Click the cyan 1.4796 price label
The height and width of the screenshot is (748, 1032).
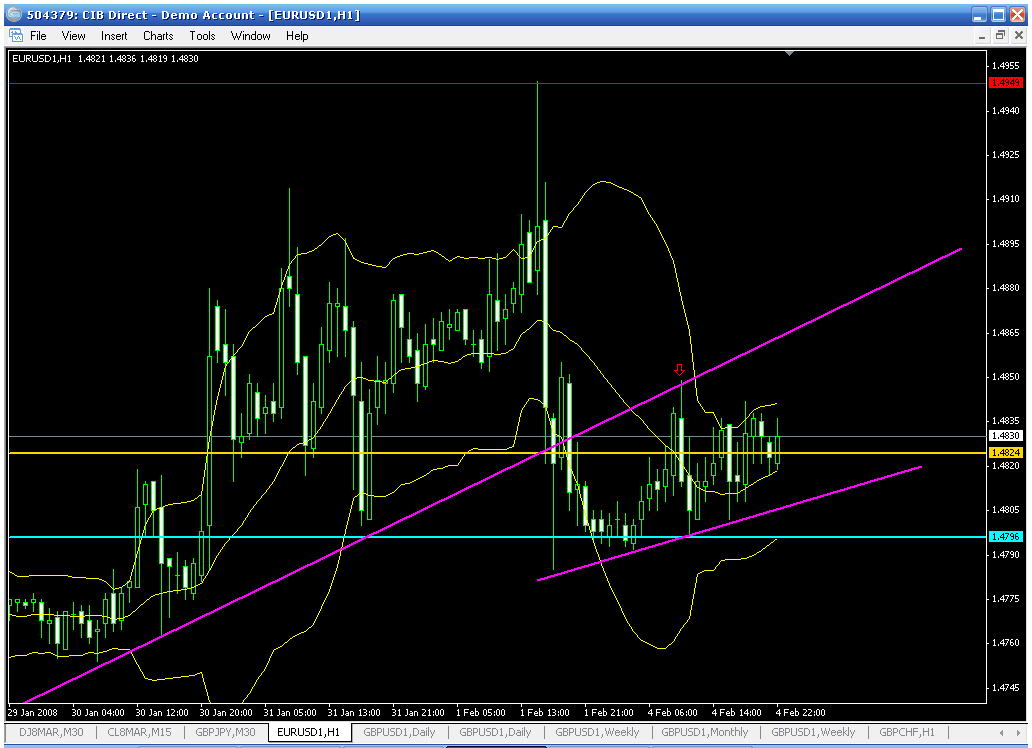[x=1005, y=537]
